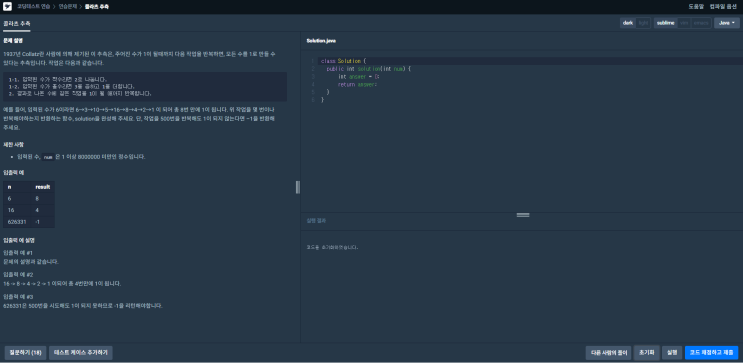Open the 연습문제 breadcrumb link
The height and width of the screenshot is (363, 743).
[68, 7]
